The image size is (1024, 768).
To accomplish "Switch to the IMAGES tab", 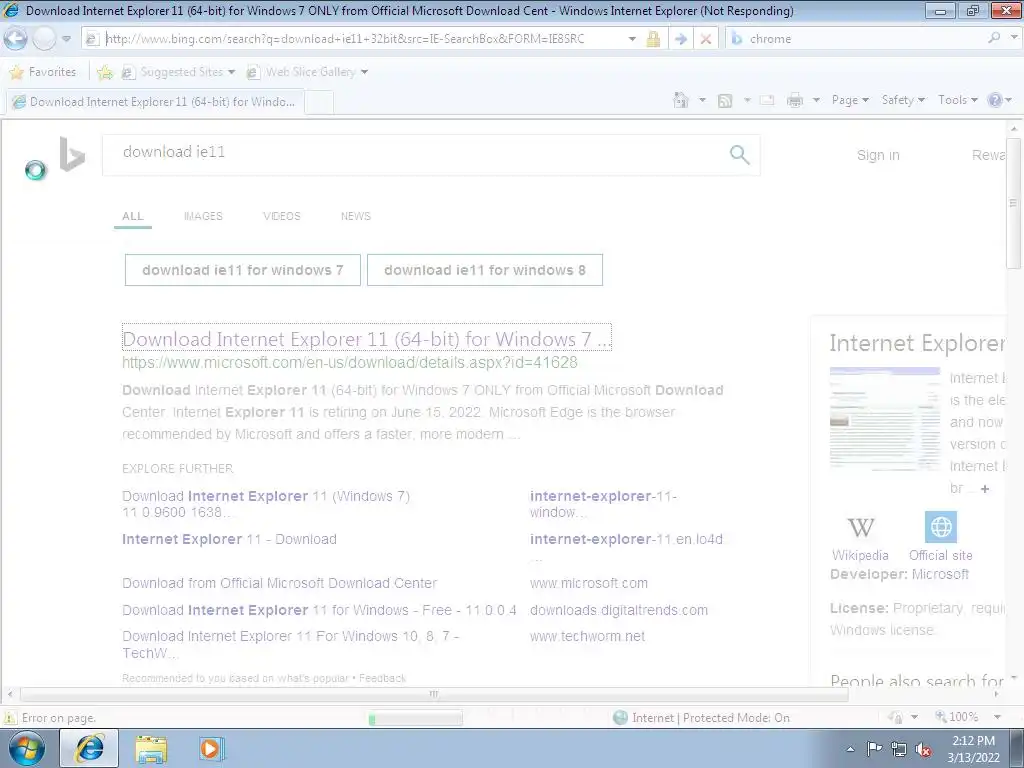I will click(x=203, y=216).
